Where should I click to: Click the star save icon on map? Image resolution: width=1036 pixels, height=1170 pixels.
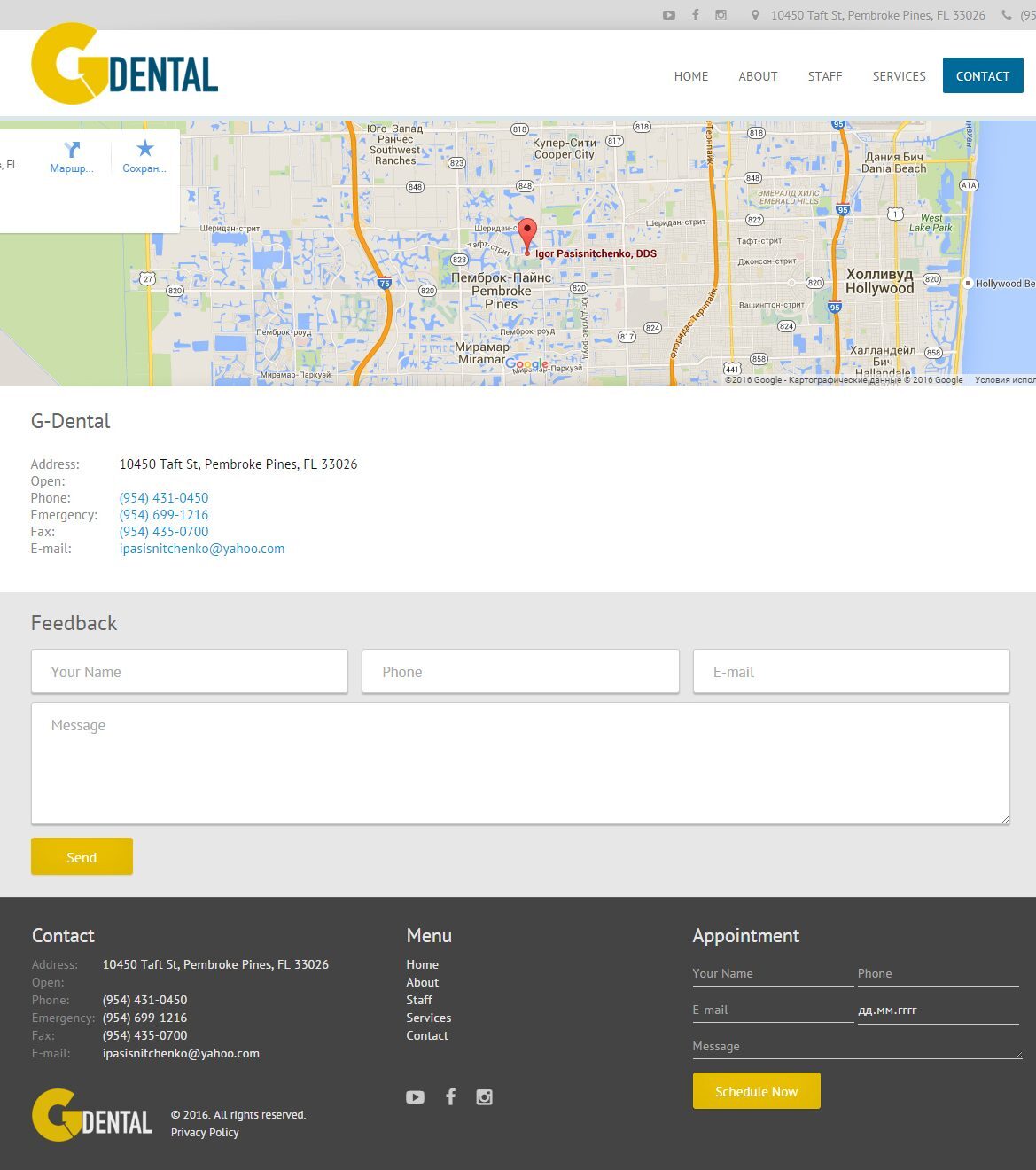tap(144, 149)
